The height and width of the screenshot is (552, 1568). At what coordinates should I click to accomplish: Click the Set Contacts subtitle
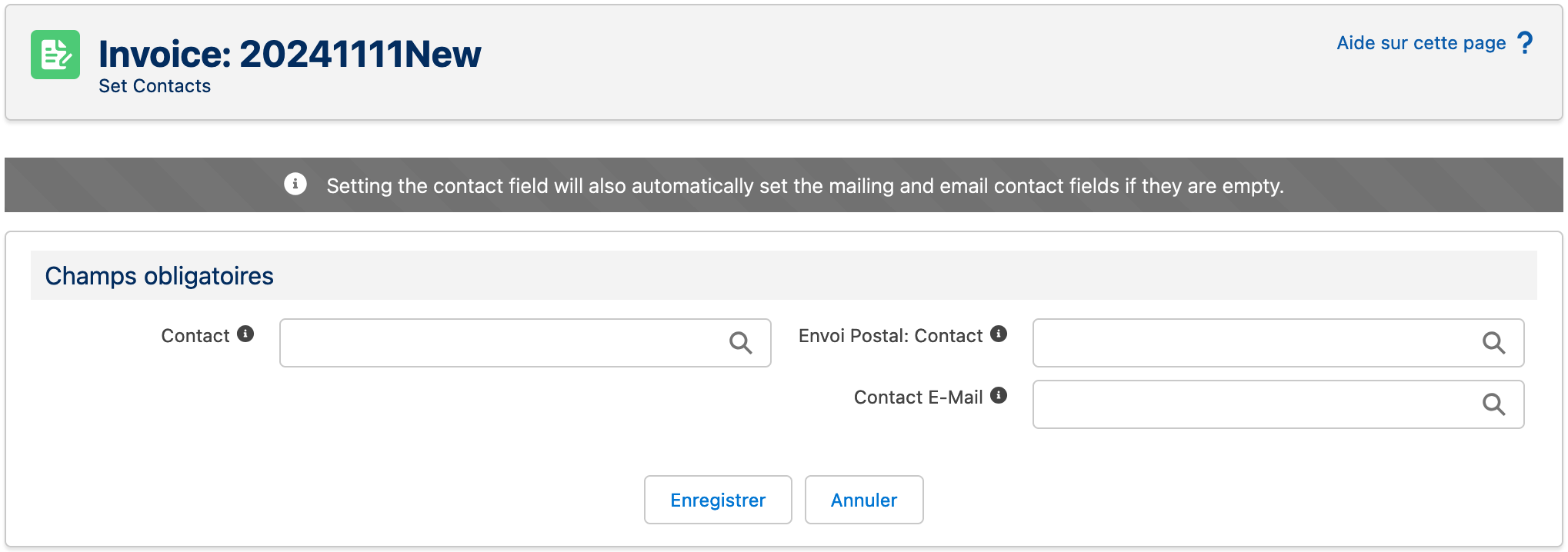tap(155, 85)
